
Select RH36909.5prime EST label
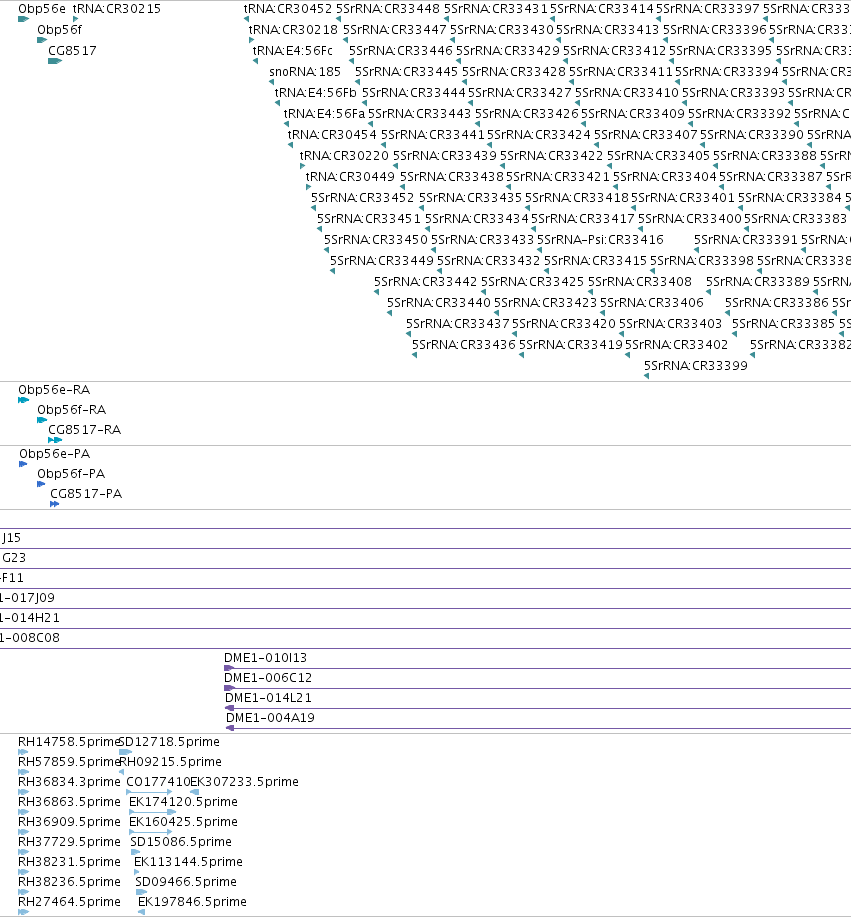[69, 821]
